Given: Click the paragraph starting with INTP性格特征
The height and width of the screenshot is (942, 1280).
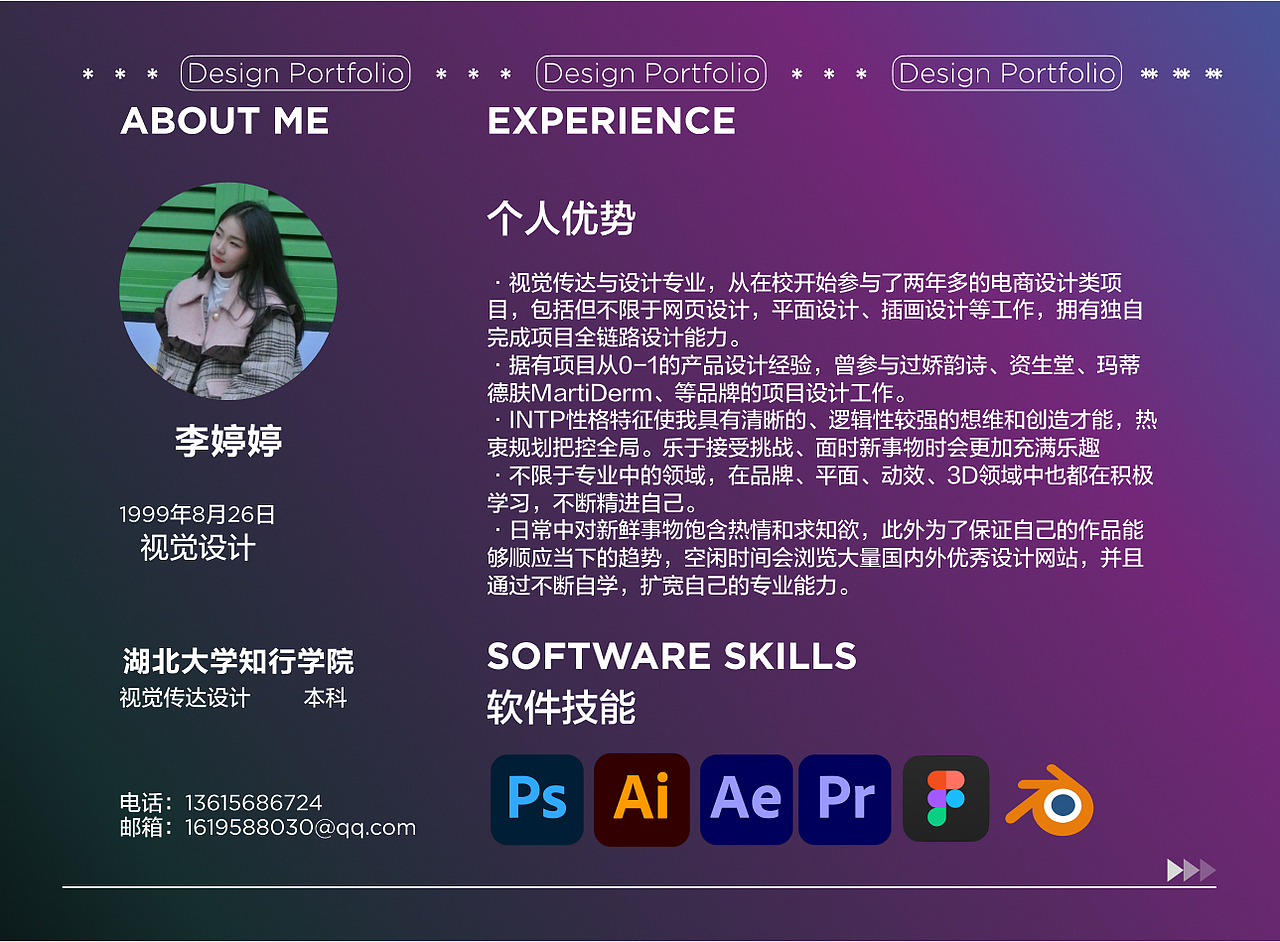Looking at the screenshot, I should 822,433.
